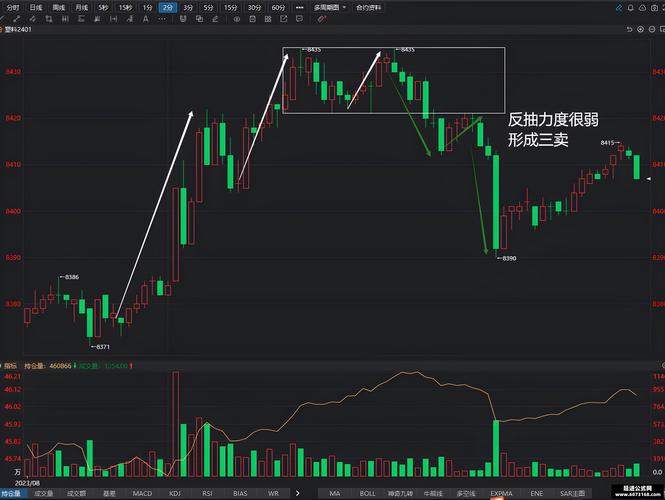
Task: Select the 多空线 overlay indicator
Action: click(466, 493)
